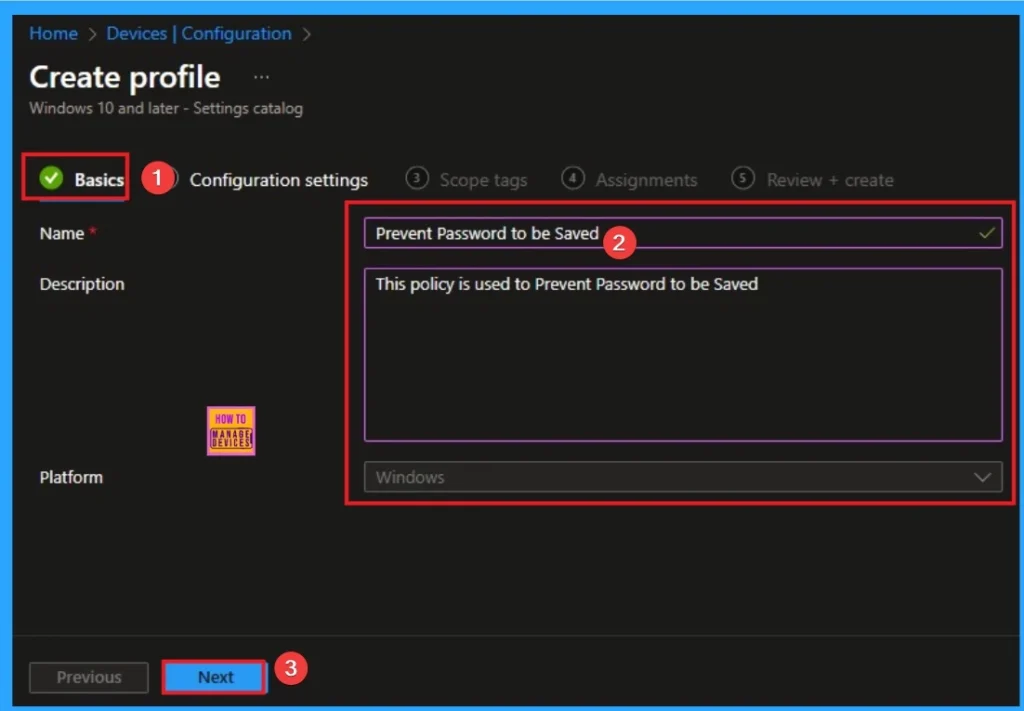Click the How To Manage Devices logo

[231, 430]
